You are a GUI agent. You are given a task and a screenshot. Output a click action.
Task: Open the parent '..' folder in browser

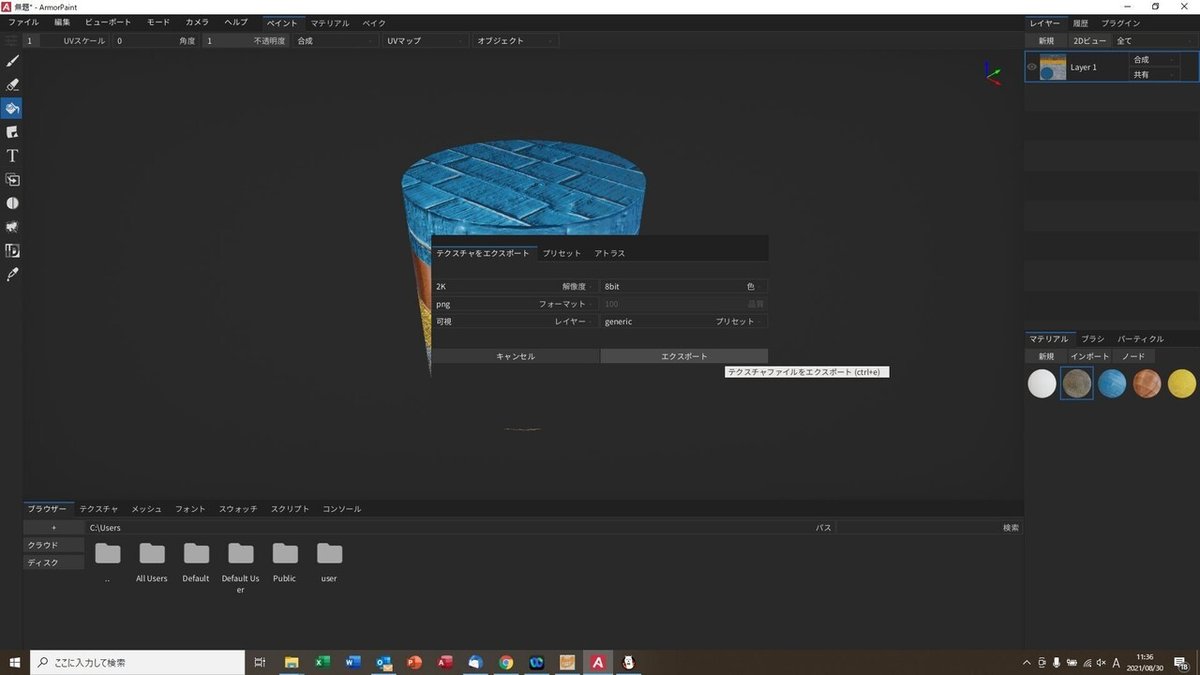pos(107,554)
